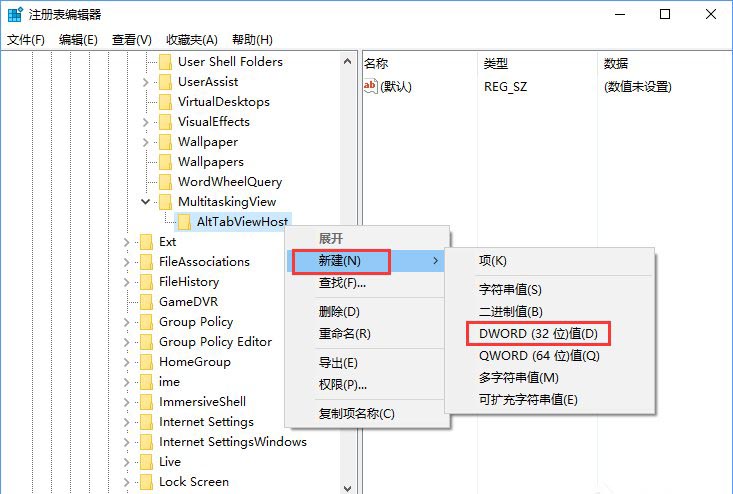The image size is (733, 494).
Task: Collapse the MultitaskingView tree node
Action: point(145,202)
